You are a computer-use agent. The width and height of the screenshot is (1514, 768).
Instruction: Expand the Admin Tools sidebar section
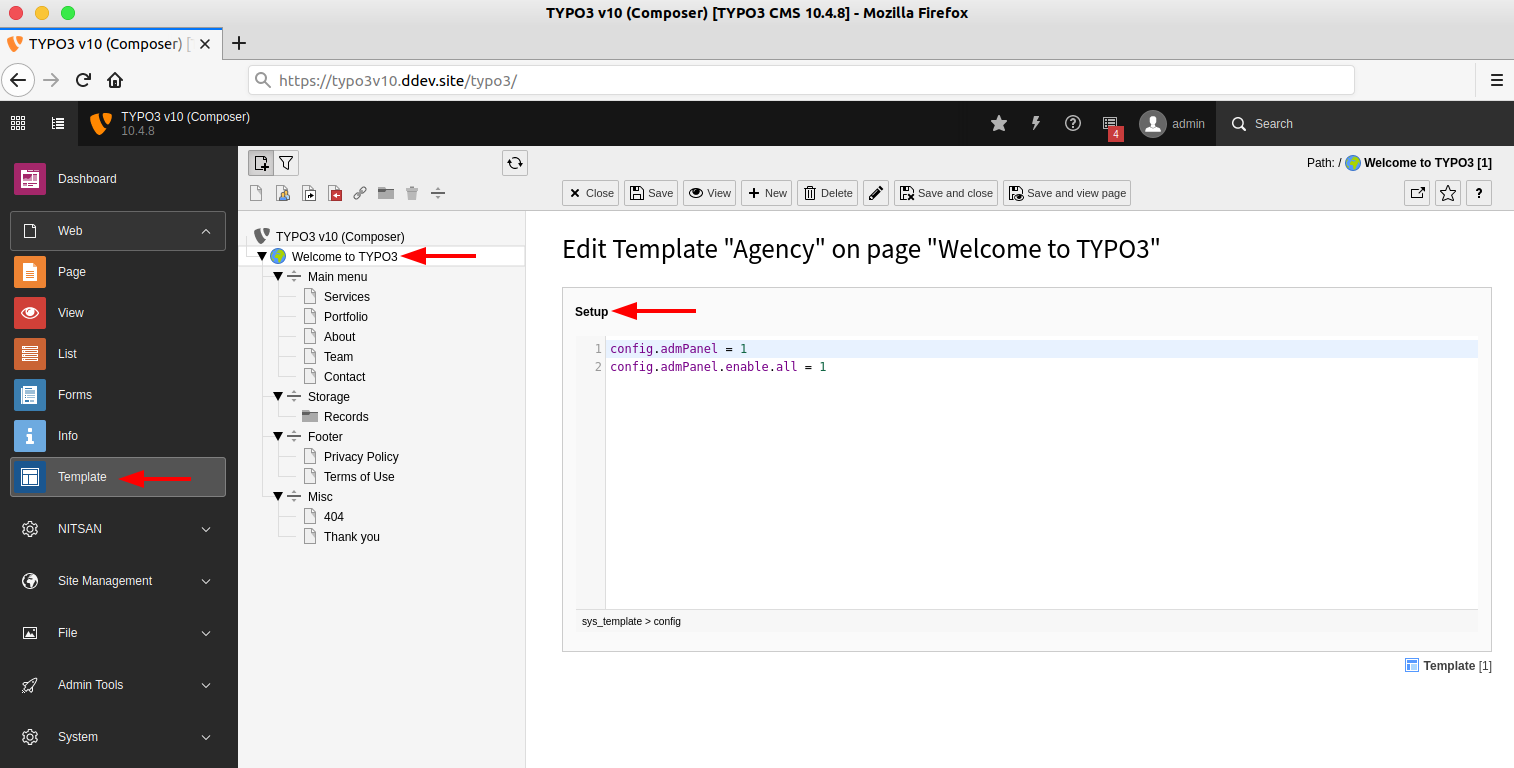[117, 685]
